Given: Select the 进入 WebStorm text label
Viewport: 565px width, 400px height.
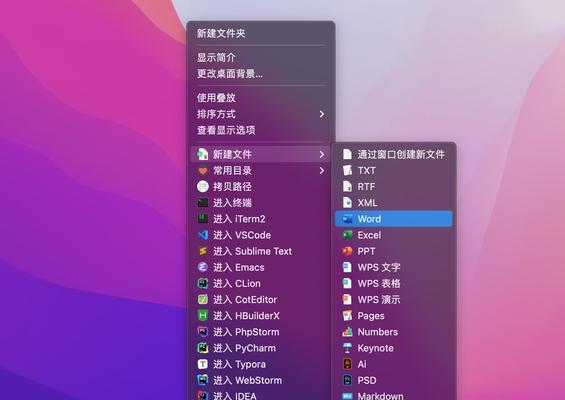Looking at the screenshot, I should (x=248, y=380).
